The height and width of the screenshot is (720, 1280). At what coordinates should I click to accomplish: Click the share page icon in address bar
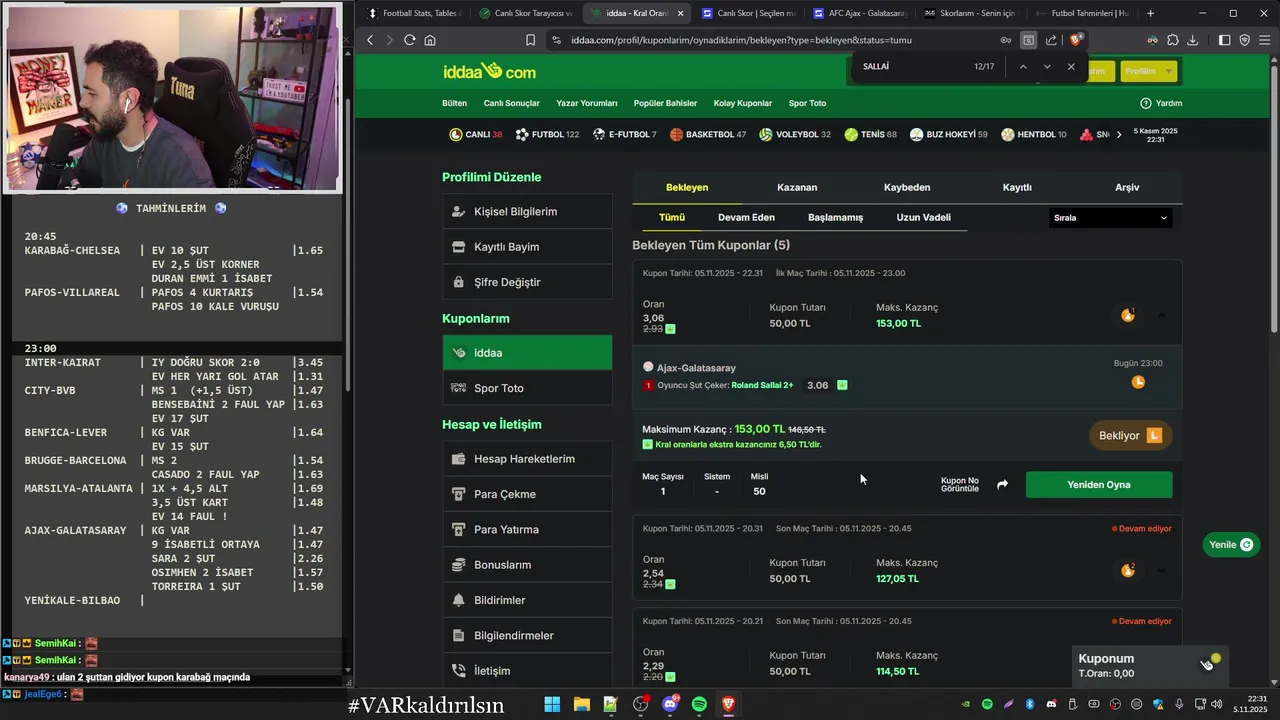click(1051, 40)
